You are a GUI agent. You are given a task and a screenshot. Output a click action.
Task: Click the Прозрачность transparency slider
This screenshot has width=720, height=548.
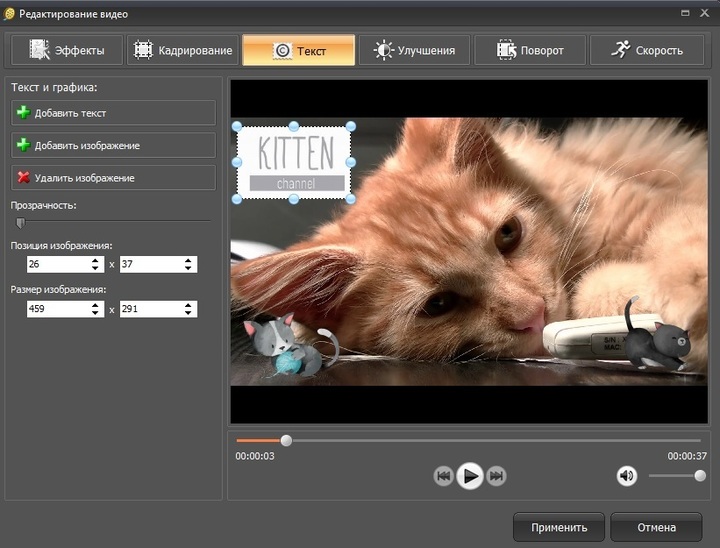tap(21, 222)
